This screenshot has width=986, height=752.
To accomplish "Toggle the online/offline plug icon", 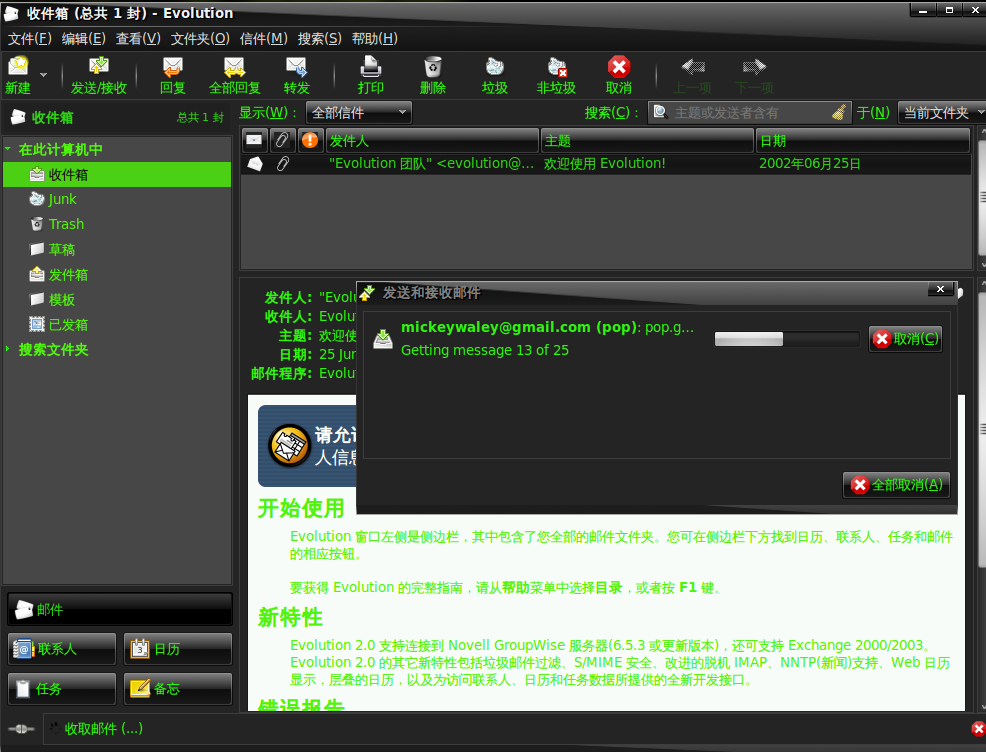I will pos(21,729).
